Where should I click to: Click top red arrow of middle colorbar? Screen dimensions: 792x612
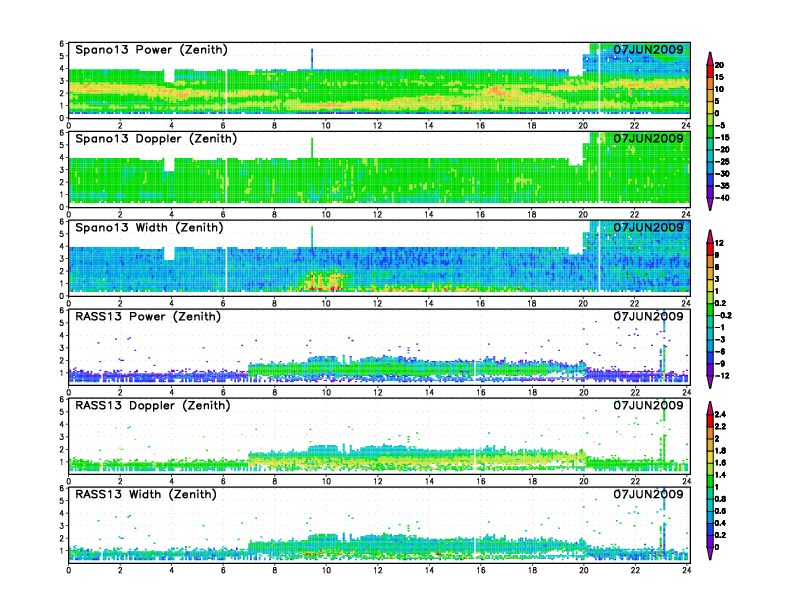[x=709, y=234]
